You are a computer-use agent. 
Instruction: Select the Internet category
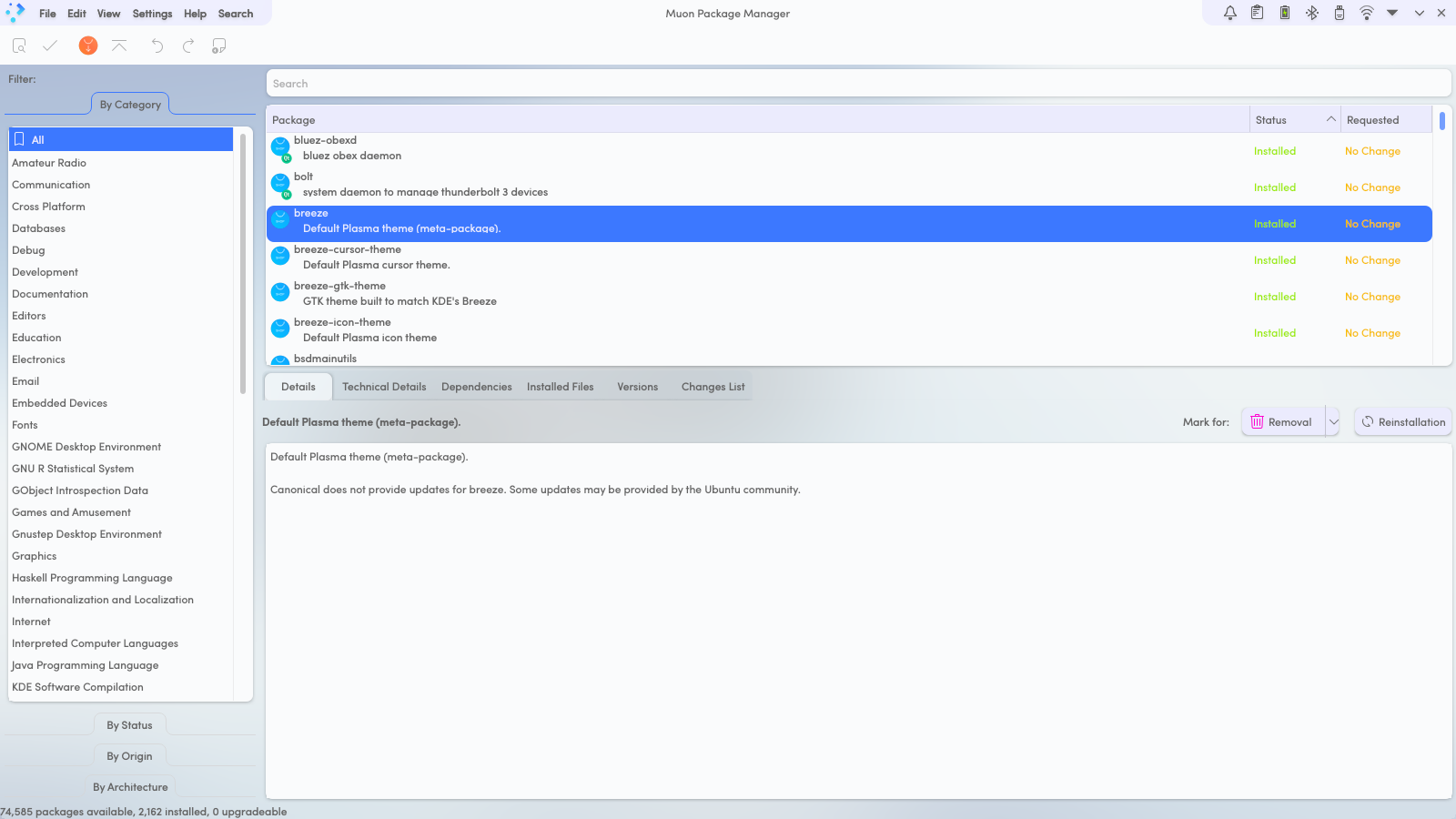tap(121, 622)
